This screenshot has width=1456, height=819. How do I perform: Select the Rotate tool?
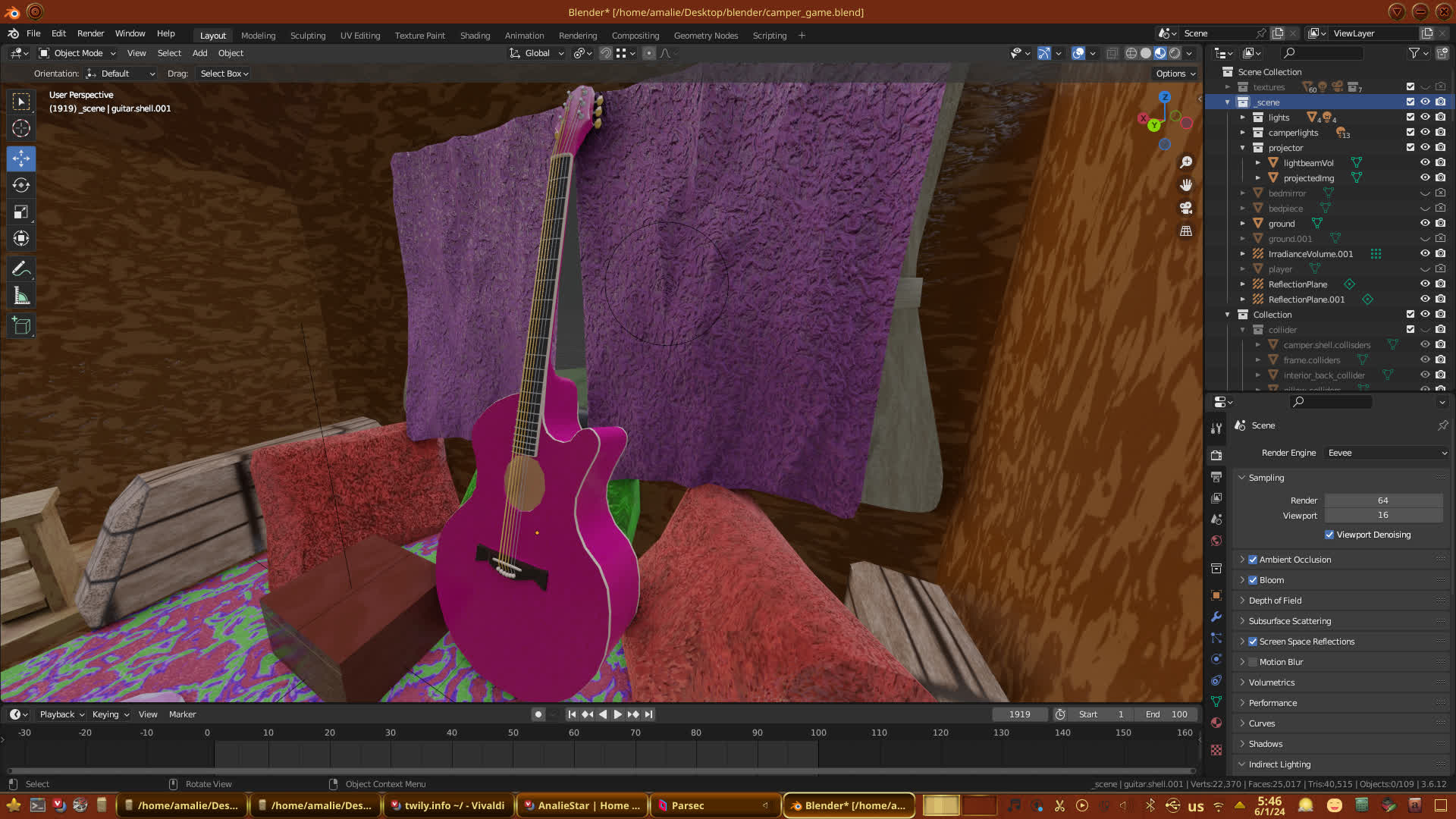tap(21, 185)
